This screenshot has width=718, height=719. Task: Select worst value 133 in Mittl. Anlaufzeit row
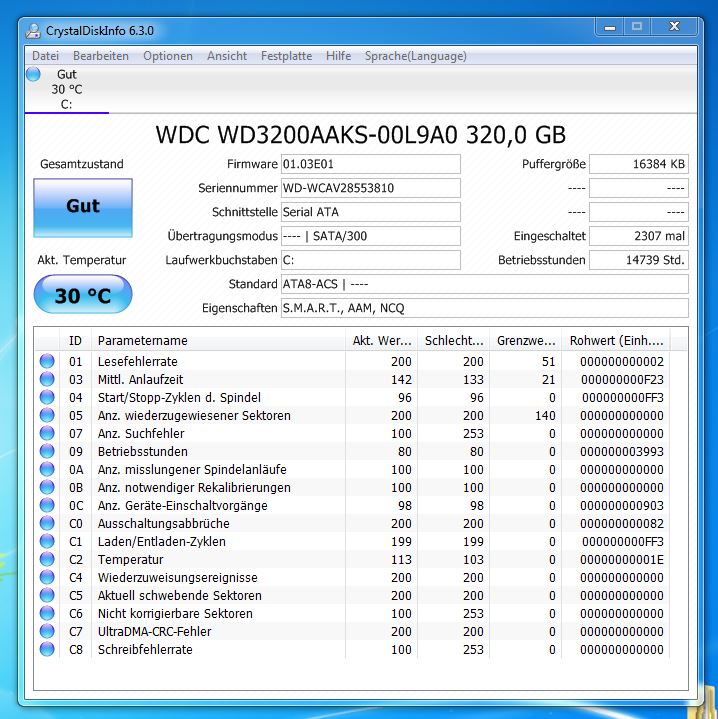pos(473,379)
